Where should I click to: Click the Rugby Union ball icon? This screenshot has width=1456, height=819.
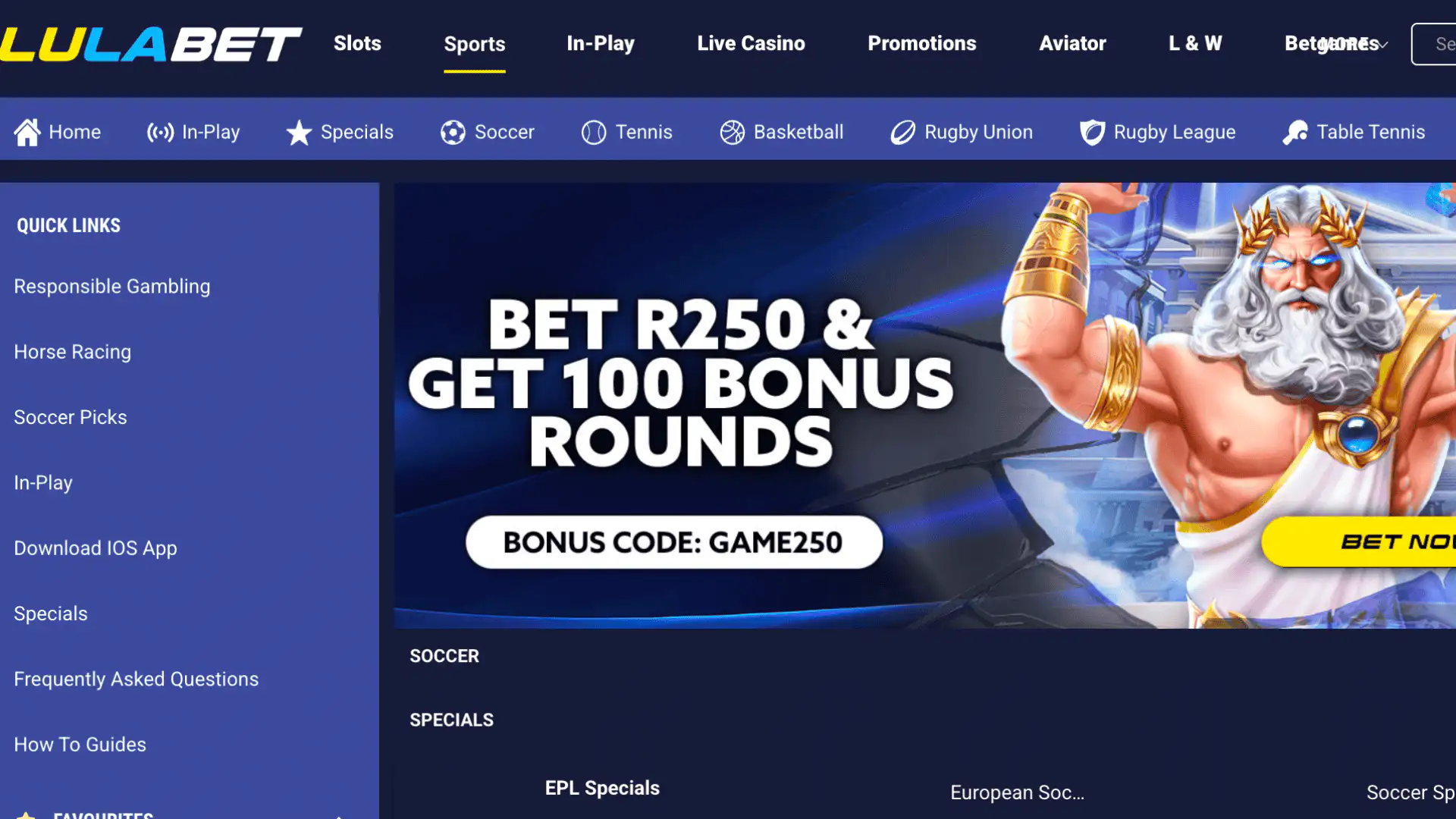click(x=902, y=133)
